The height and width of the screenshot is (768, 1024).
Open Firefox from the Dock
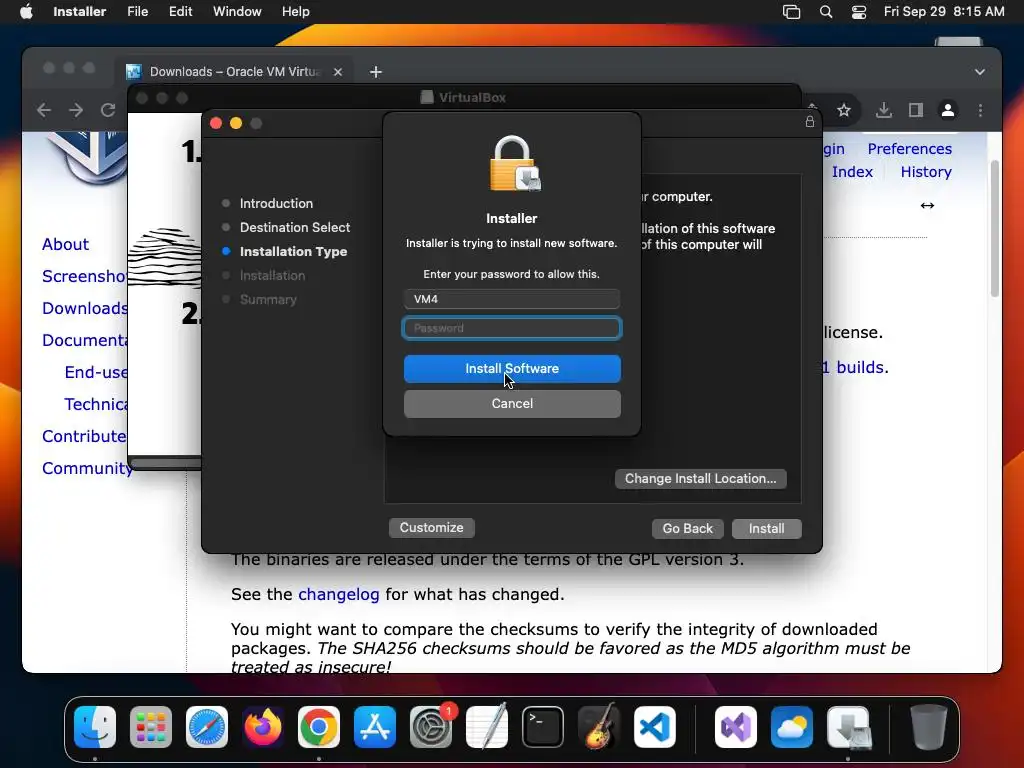(263, 727)
